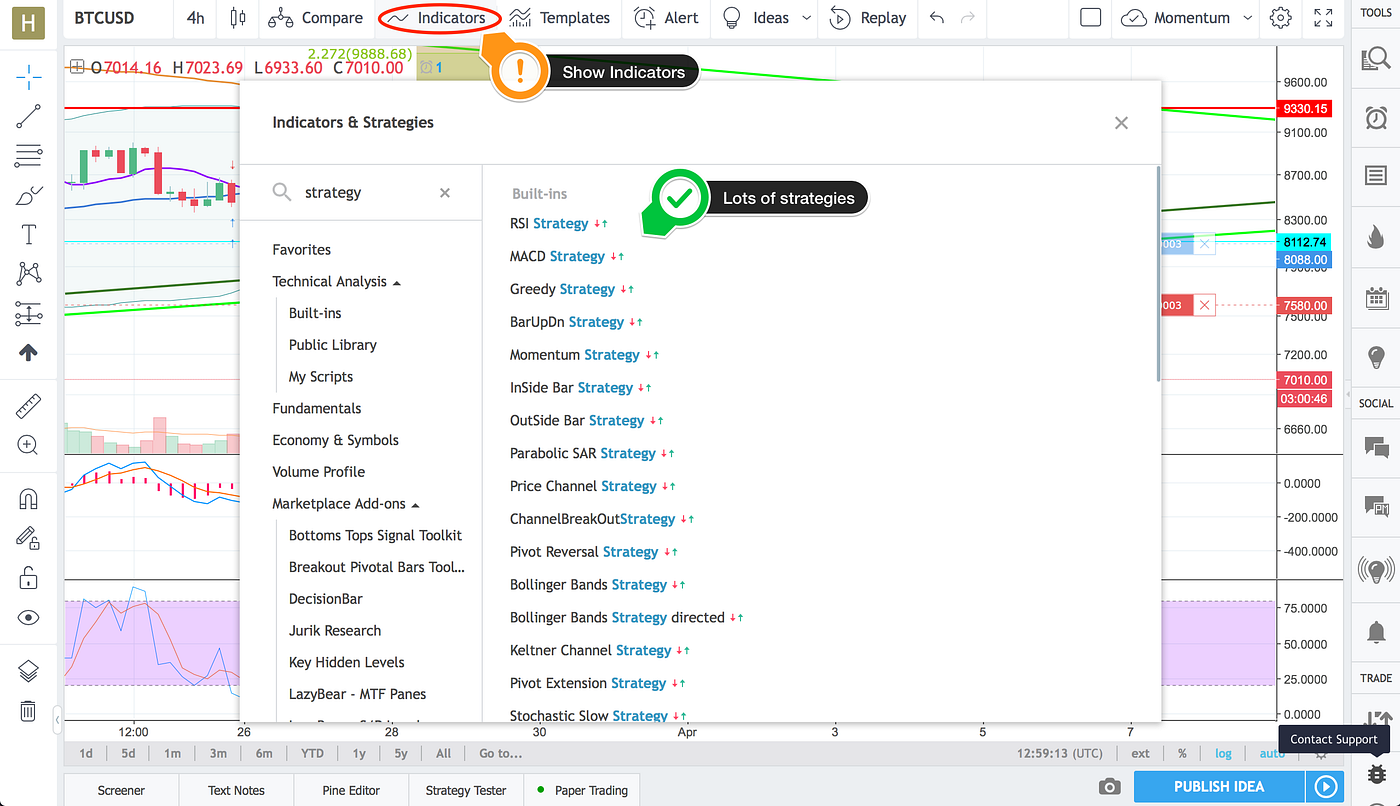Enter fullscreen mode from the top toolbar
The height and width of the screenshot is (806, 1400).
point(1324,18)
